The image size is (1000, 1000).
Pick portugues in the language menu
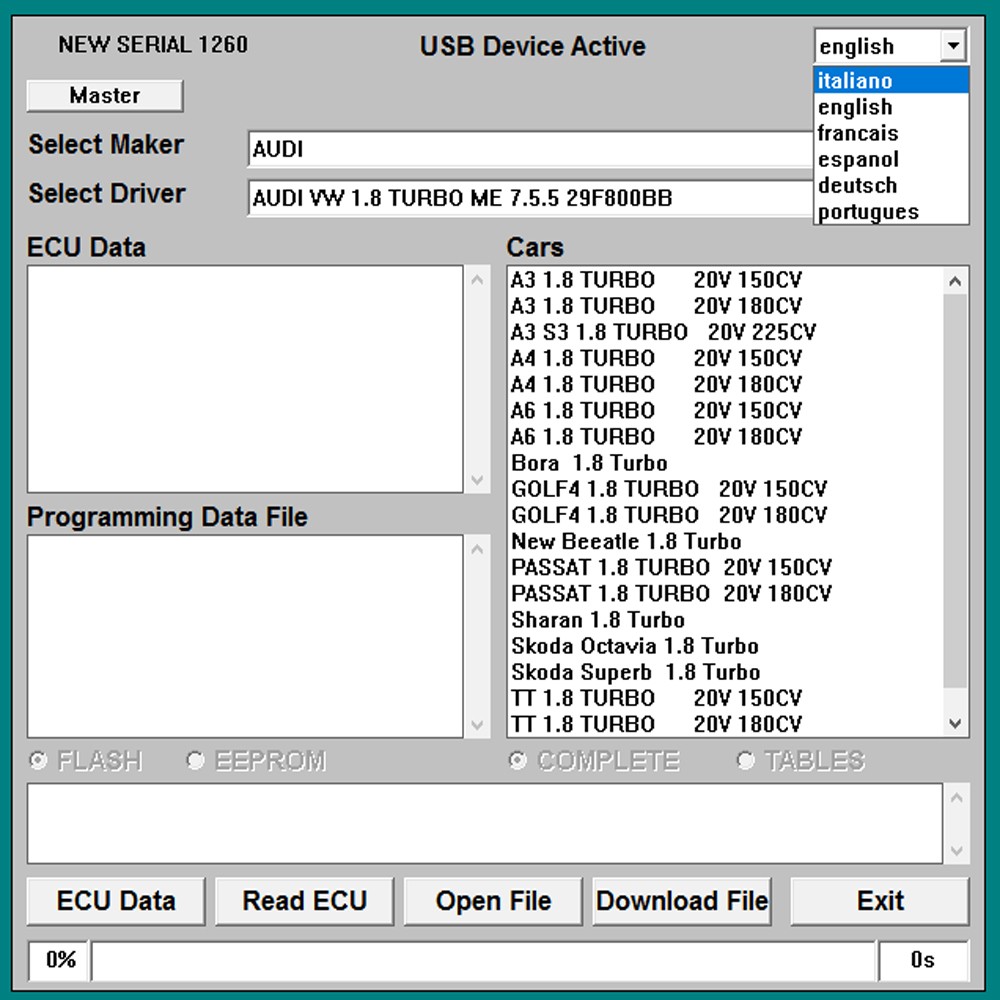[864, 211]
